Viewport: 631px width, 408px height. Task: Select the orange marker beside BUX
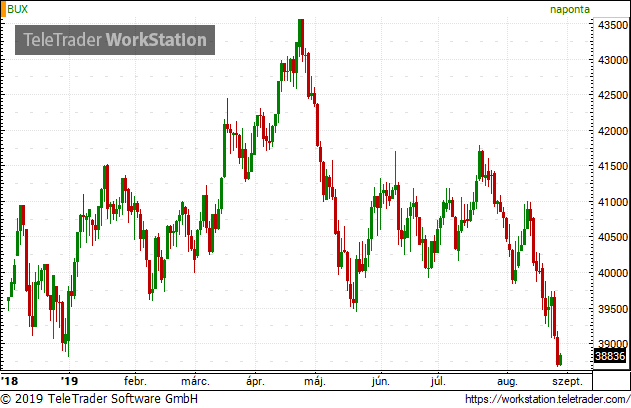coord(3,9)
